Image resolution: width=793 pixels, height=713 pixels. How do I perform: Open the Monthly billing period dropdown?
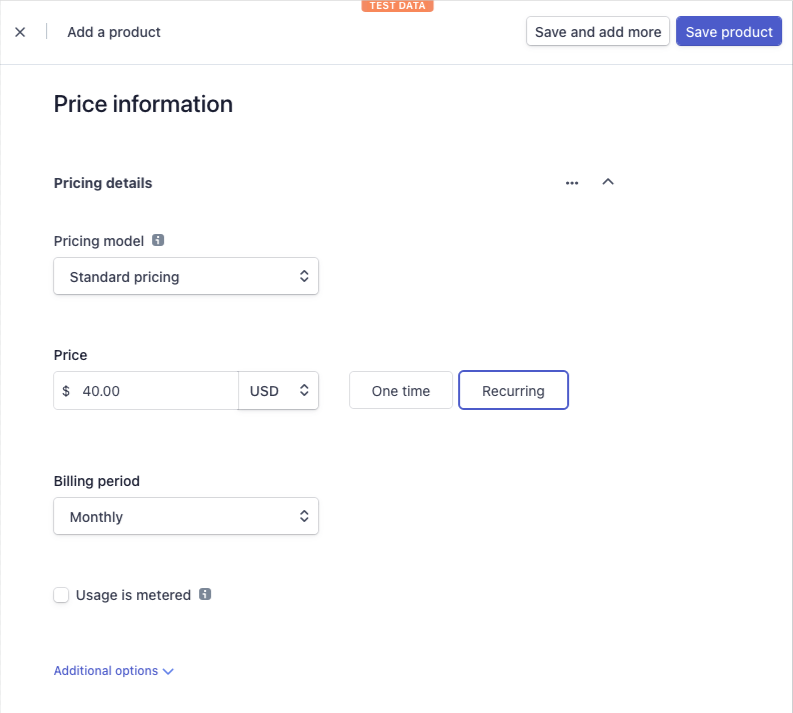pos(186,516)
